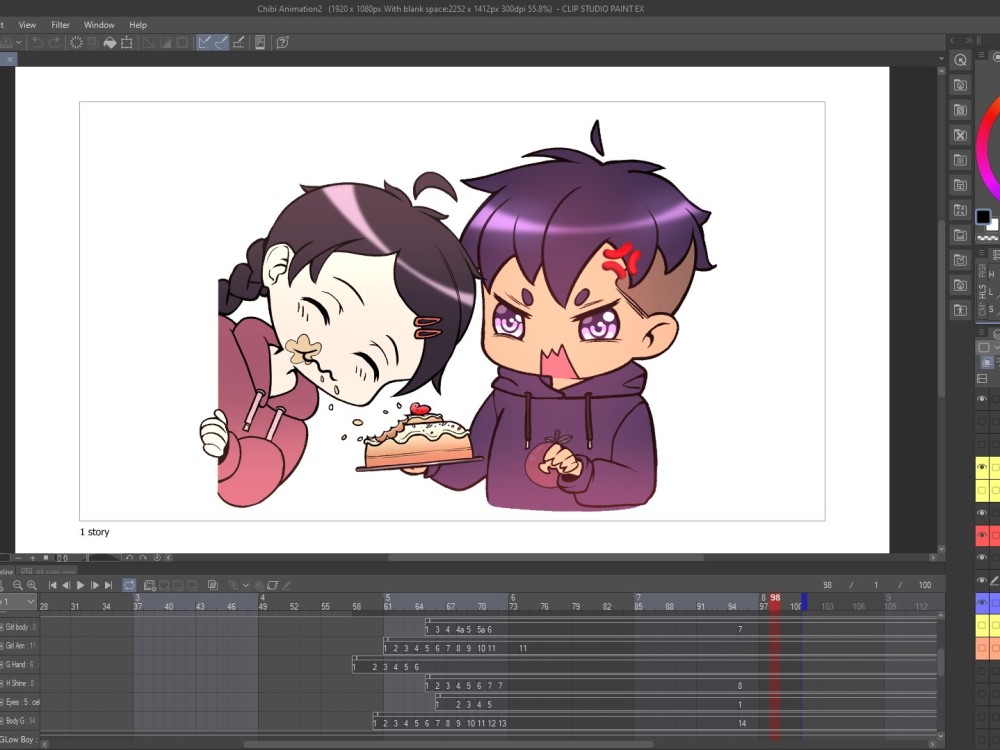Screen dimensions: 1000x750
Task: Click the 1 story label under canvas
Action: (x=94, y=532)
